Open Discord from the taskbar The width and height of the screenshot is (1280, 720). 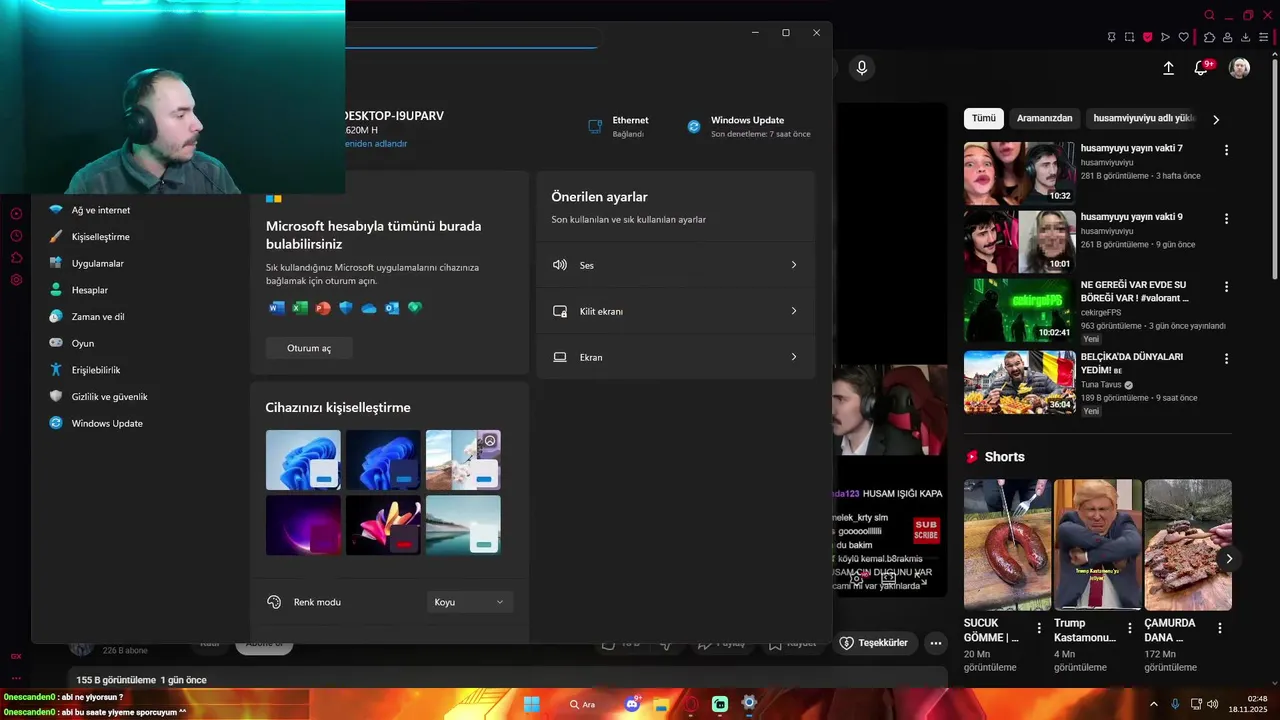632,704
